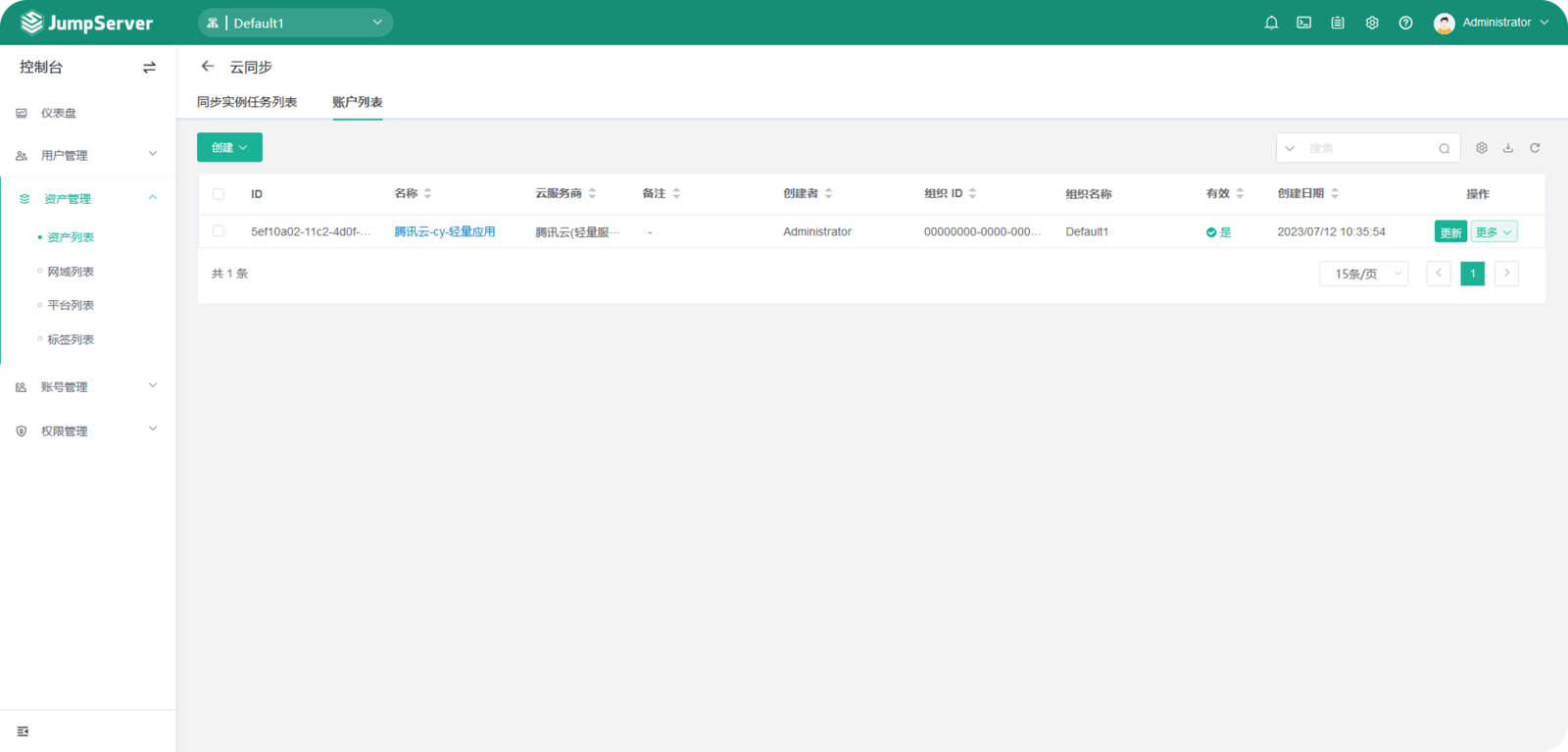Go to the previous page arrow

[x=1439, y=274]
